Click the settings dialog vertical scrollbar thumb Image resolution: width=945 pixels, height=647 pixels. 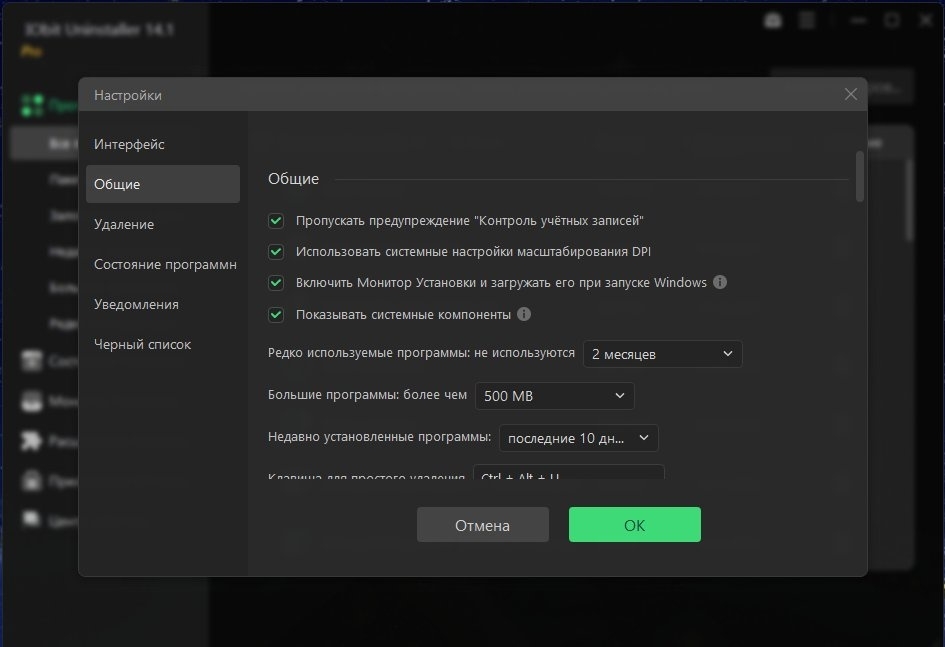point(860,176)
